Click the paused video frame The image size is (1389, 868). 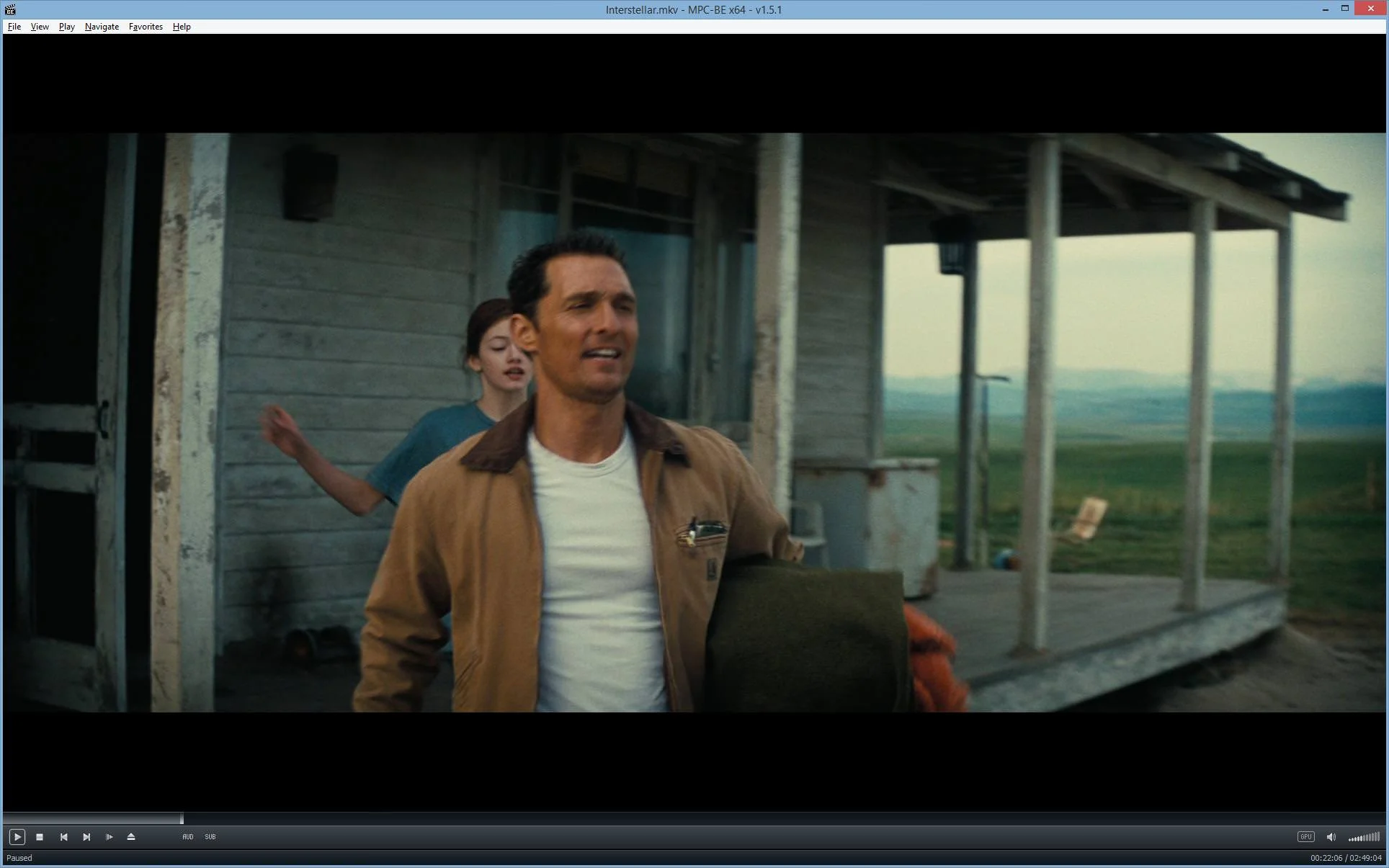[x=694, y=422]
